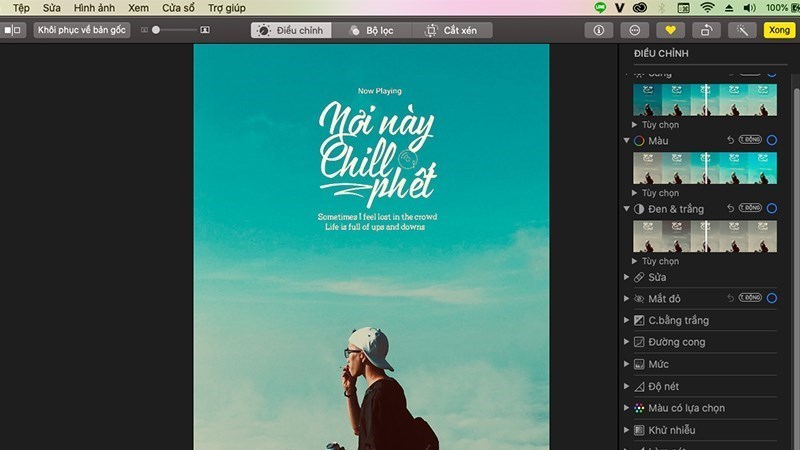Expand the Màu có lựa chọn section
Image resolution: width=800 pixels, height=450 pixels.
[x=627, y=408]
